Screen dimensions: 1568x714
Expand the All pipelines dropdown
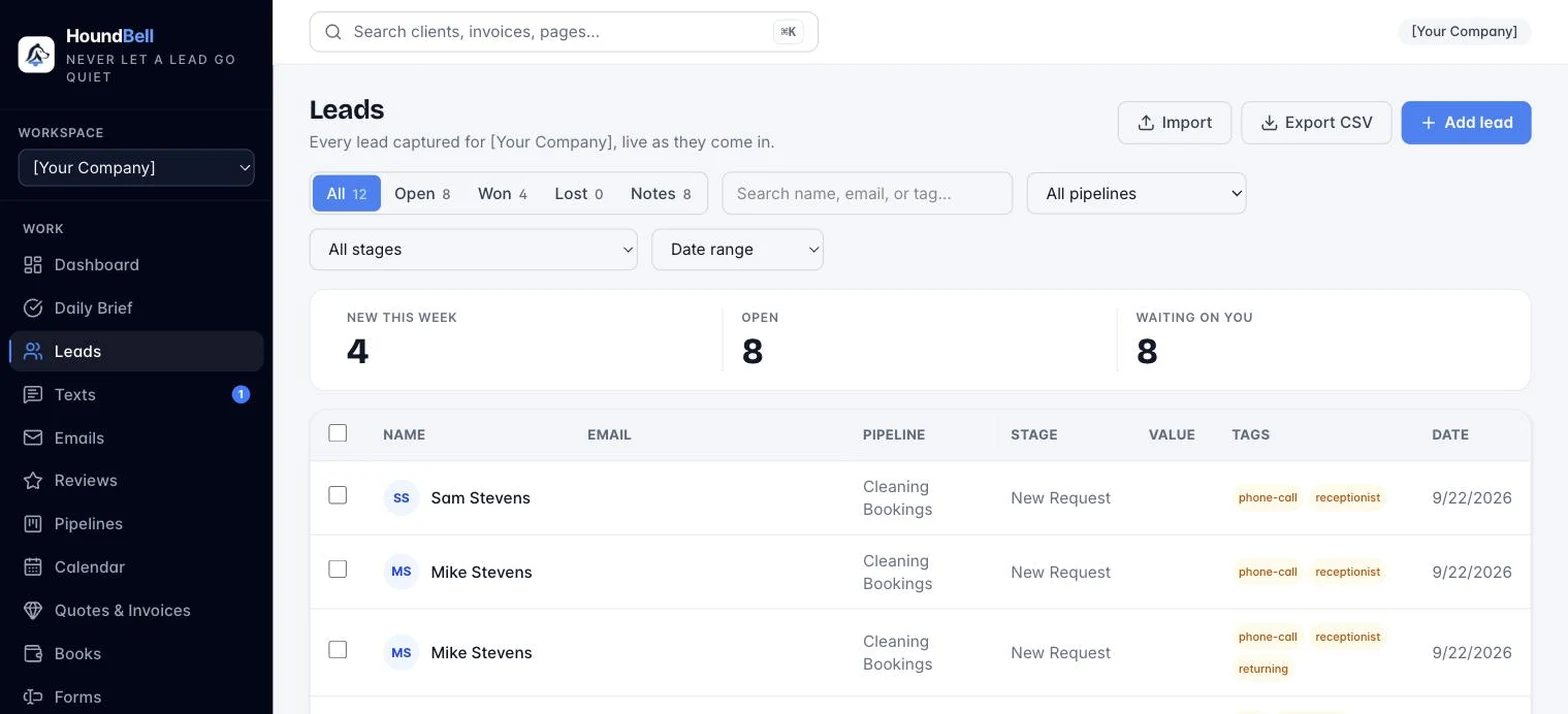[x=1136, y=194]
